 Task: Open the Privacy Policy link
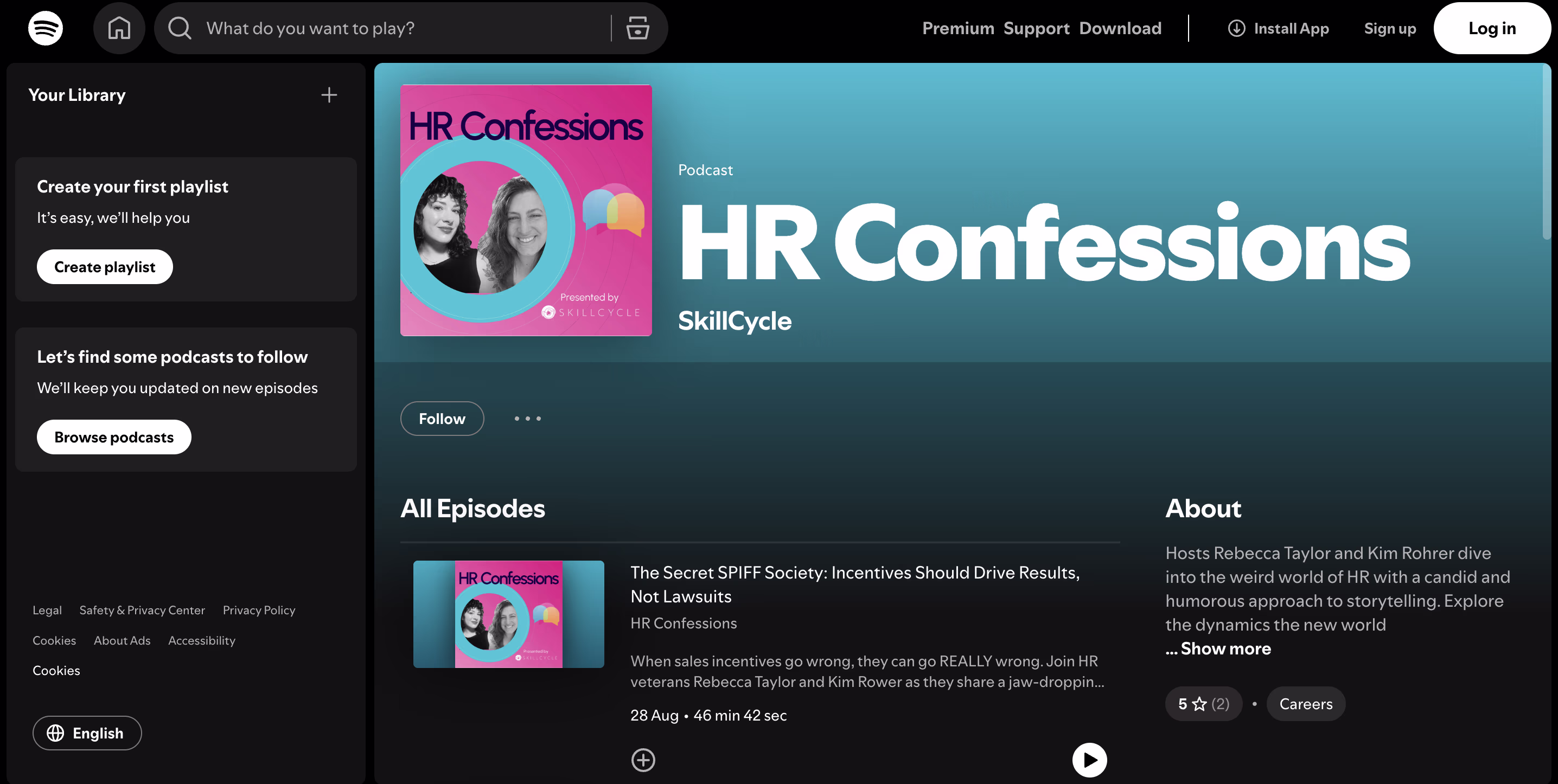point(259,610)
